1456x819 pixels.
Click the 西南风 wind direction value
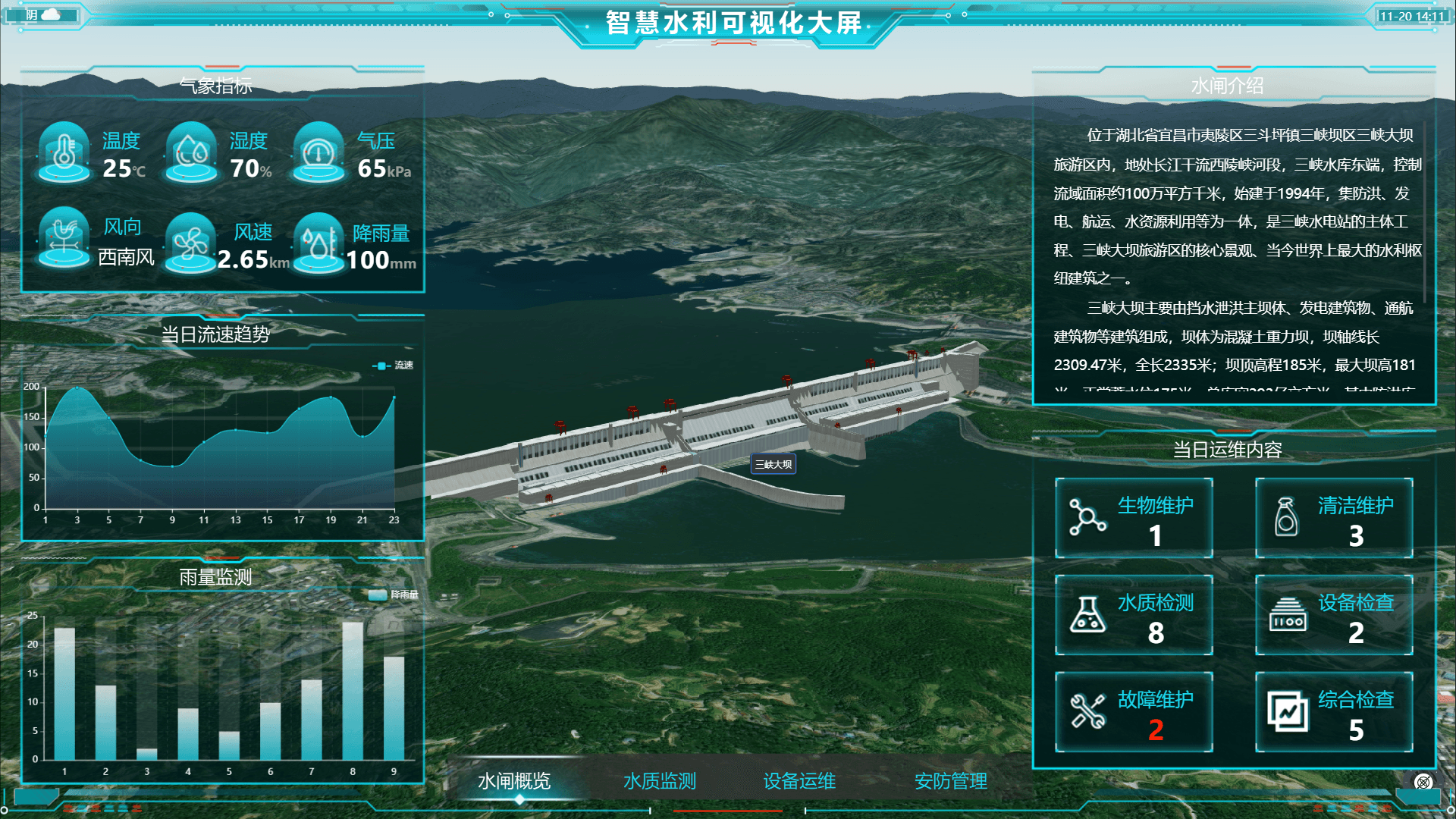(127, 257)
